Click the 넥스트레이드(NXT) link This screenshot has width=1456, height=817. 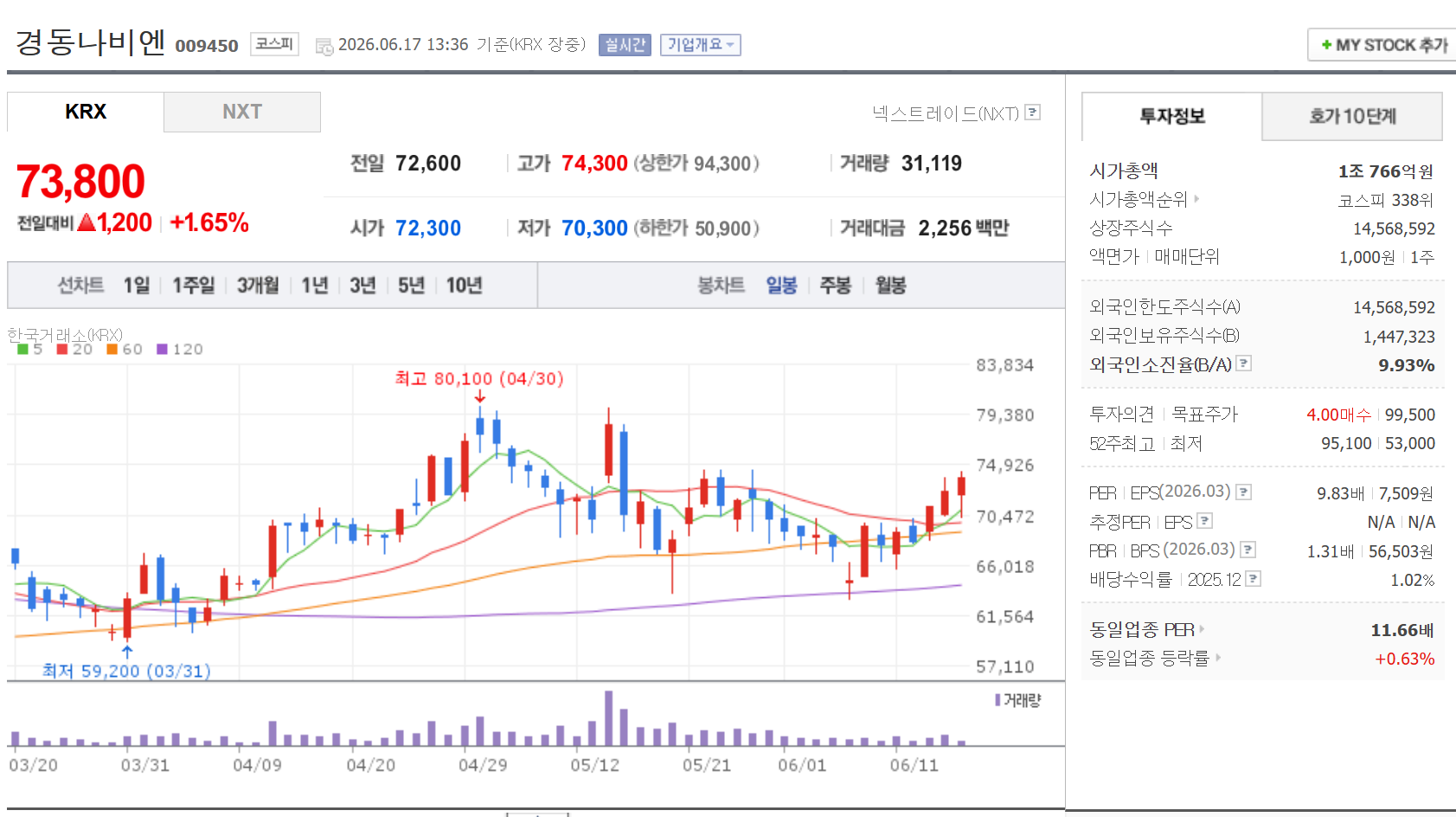(946, 113)
